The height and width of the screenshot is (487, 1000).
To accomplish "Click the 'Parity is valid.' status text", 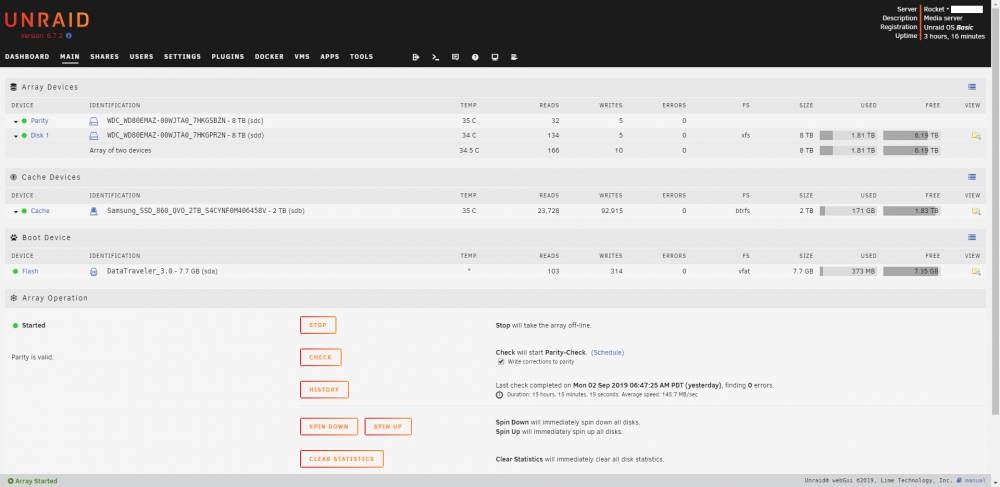I will tap(33, 358).
